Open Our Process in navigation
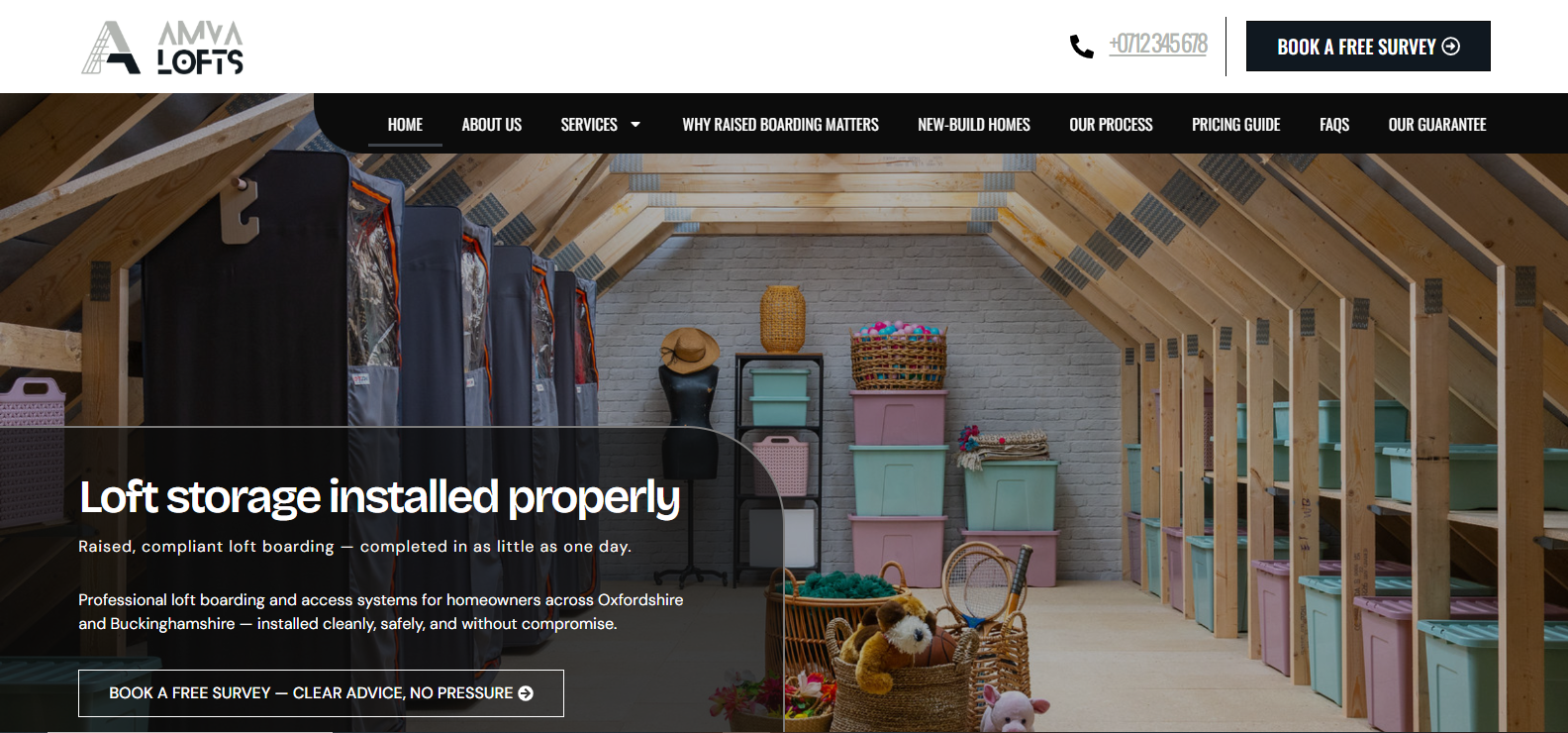This screenshot has width=1568, height=733. (x=1111, y=125)
